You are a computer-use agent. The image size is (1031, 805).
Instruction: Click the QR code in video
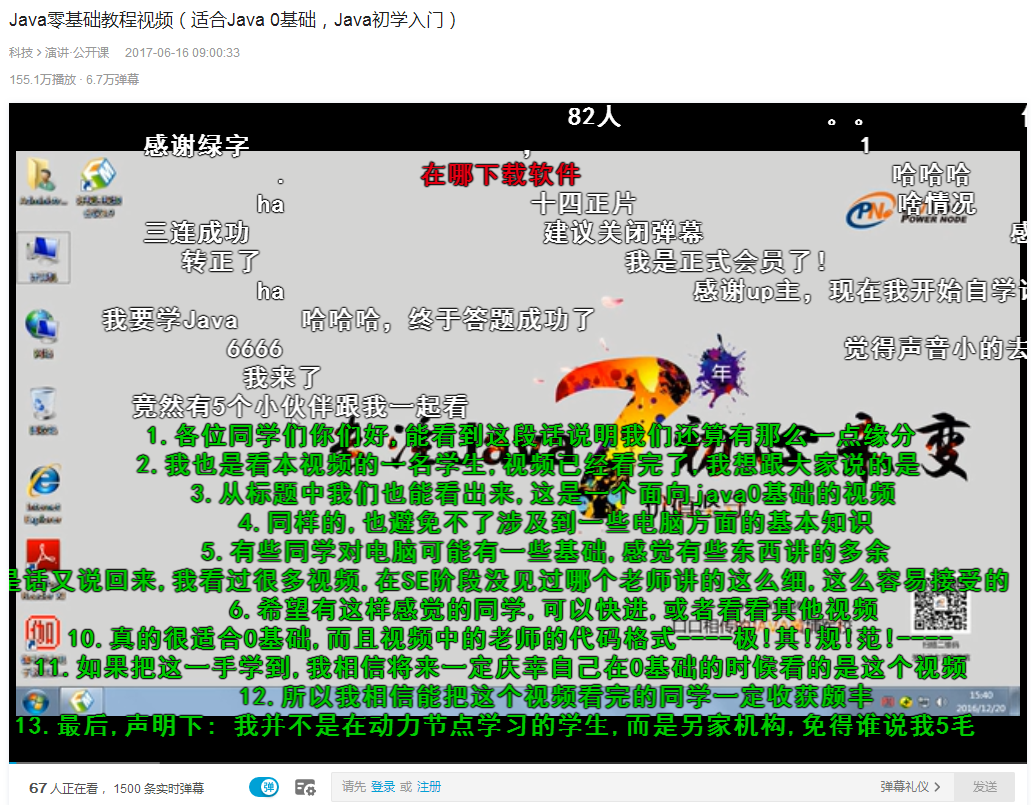[939, 605]
